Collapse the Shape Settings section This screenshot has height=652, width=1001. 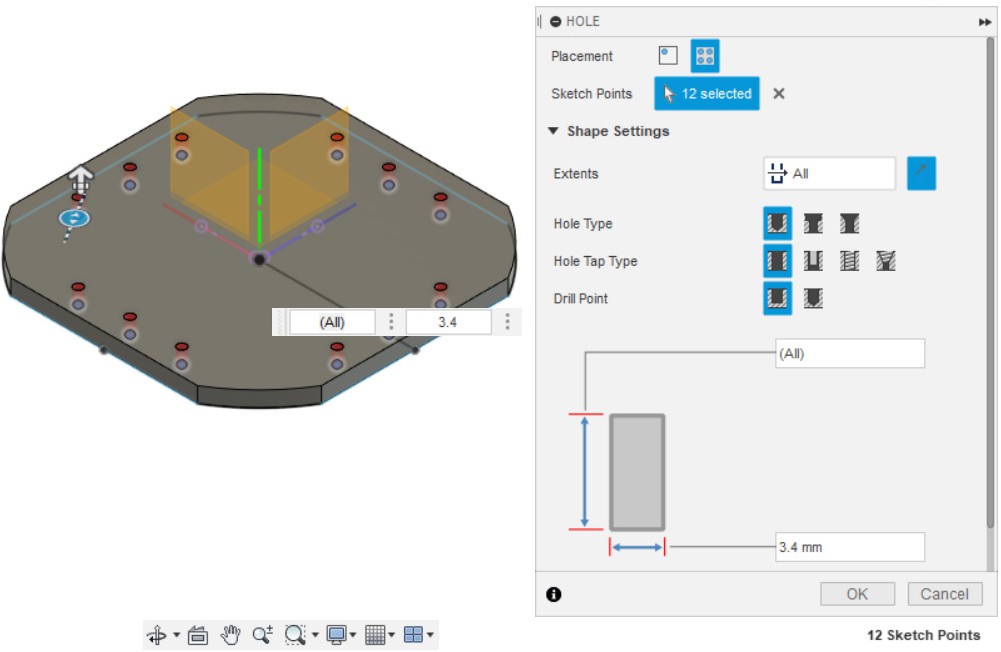click(553, 131)
